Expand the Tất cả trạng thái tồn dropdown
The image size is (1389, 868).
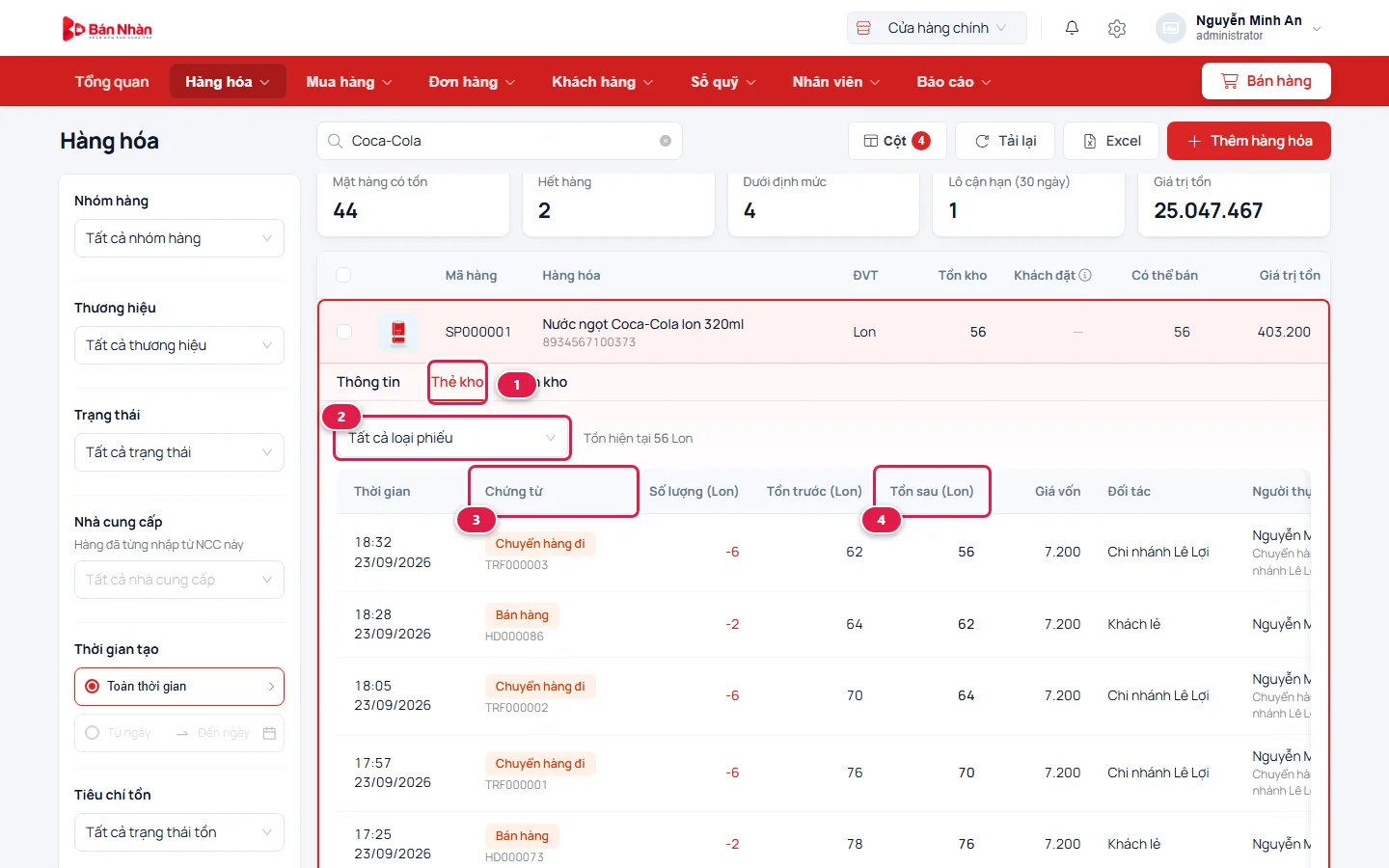179,832
